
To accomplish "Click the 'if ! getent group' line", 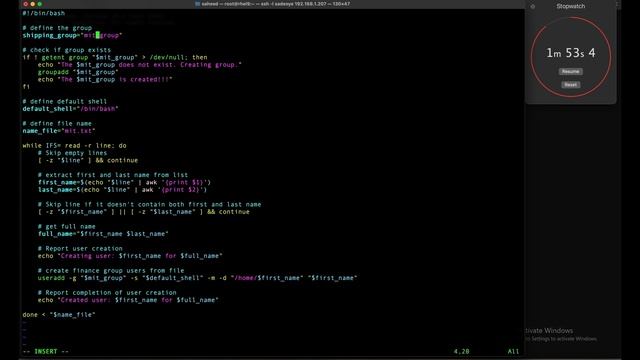I will coord(115,57).
